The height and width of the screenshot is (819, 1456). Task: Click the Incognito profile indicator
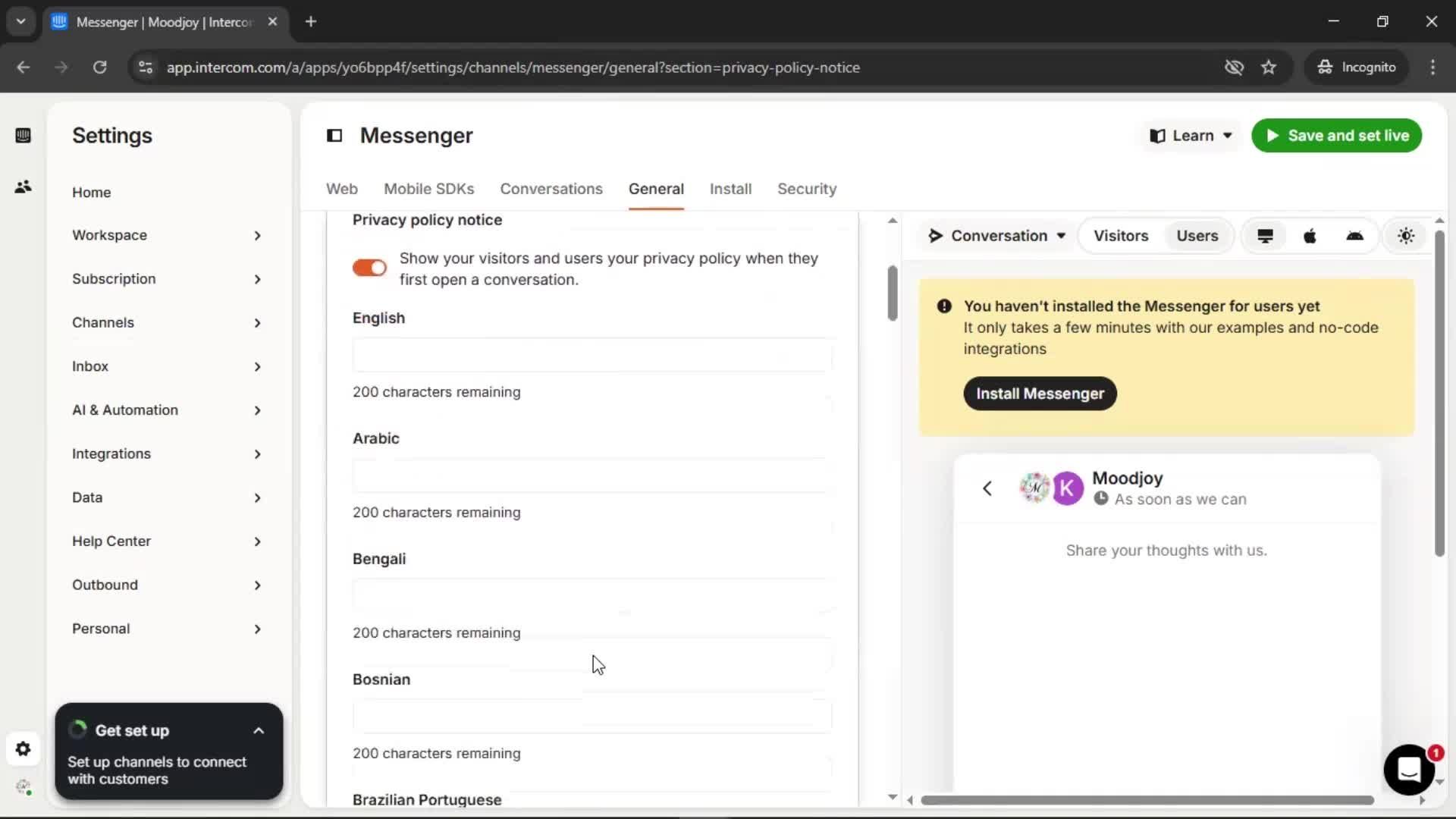[x=1356, y=67]
